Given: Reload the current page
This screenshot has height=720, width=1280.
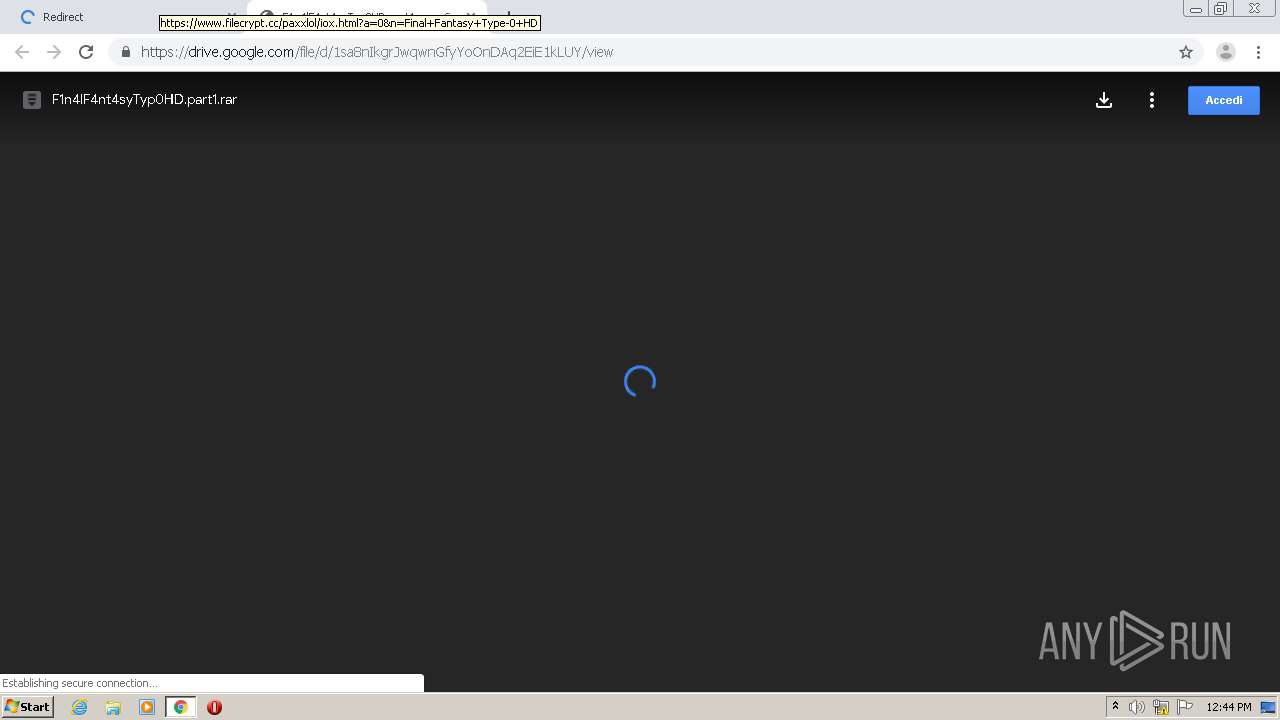Looking at the screenshot, I should (x=86, y=52).
